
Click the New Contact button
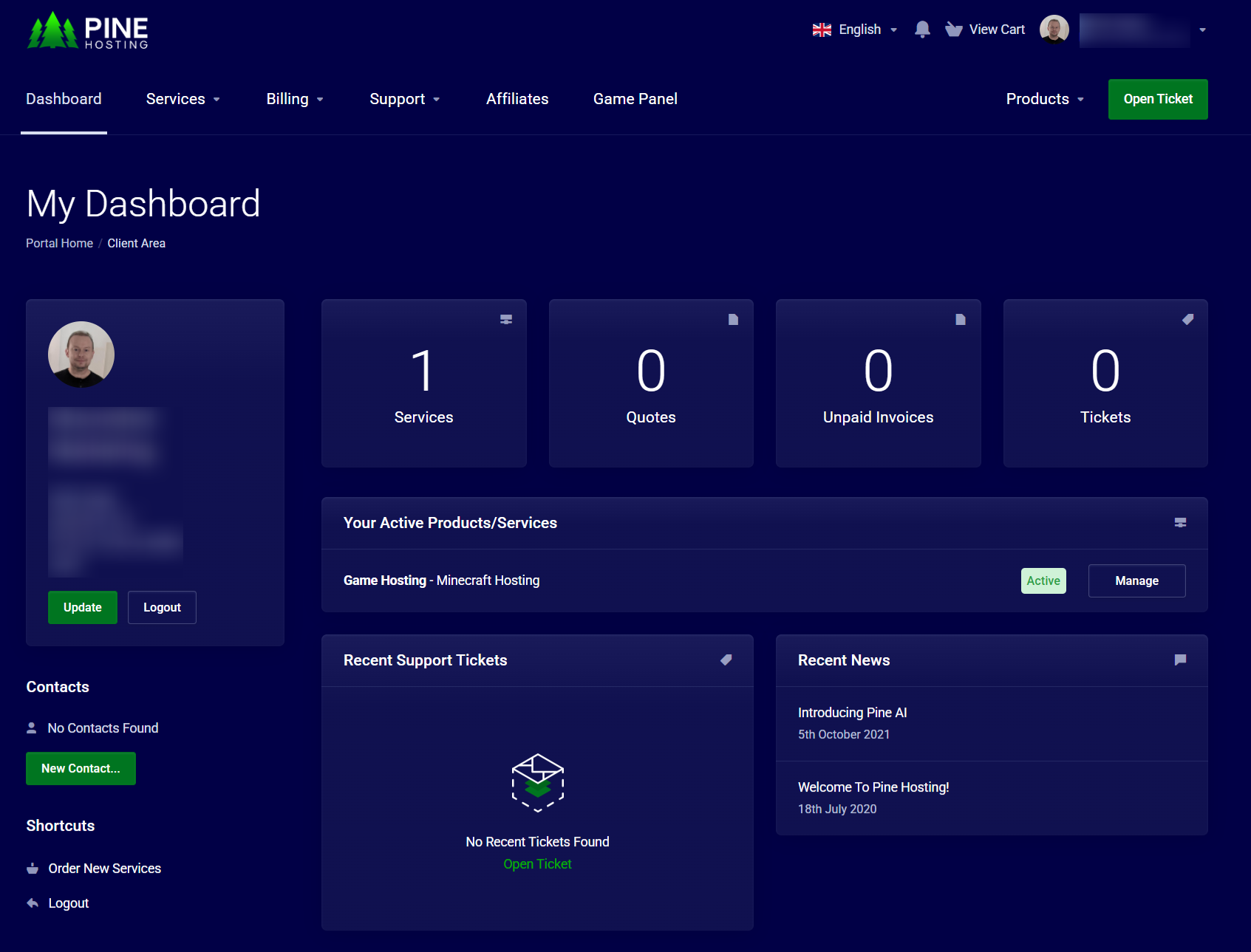coord(81,768)
